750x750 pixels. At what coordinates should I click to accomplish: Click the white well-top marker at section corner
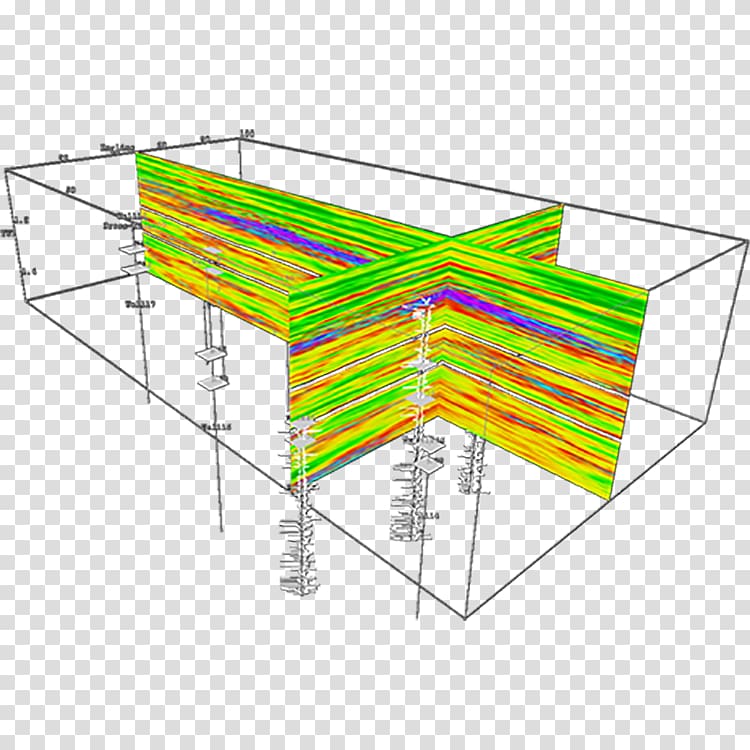tap(424, 300)
